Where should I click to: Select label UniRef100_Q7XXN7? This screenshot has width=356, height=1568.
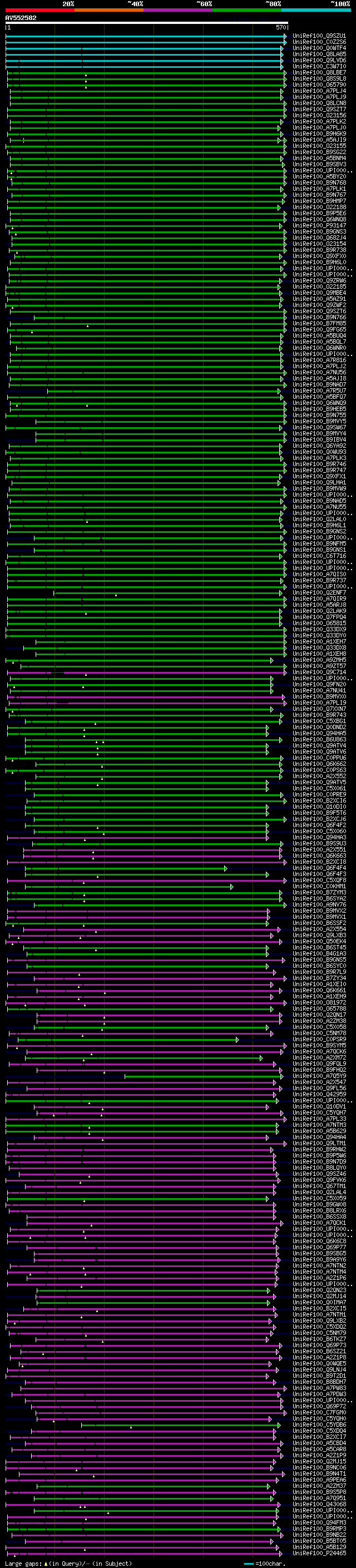point(319,709)
